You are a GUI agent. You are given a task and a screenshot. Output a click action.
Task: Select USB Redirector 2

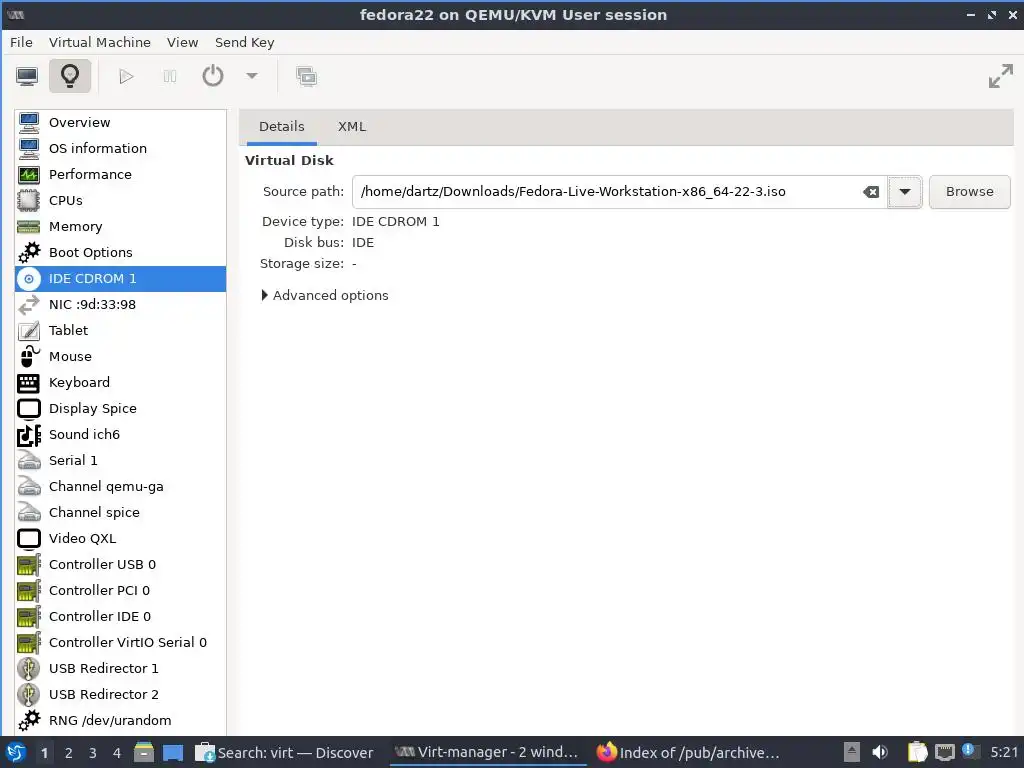pos(120,695)
